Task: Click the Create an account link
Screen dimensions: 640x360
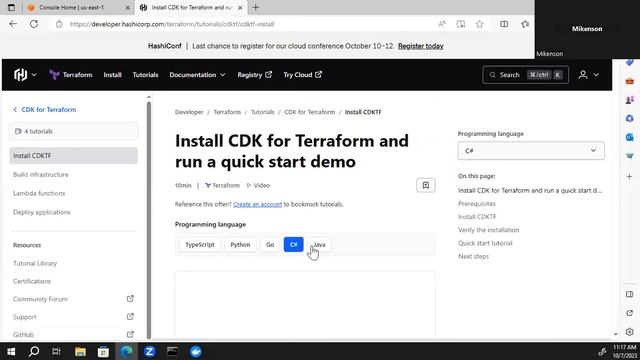Action: click(258, 204)
